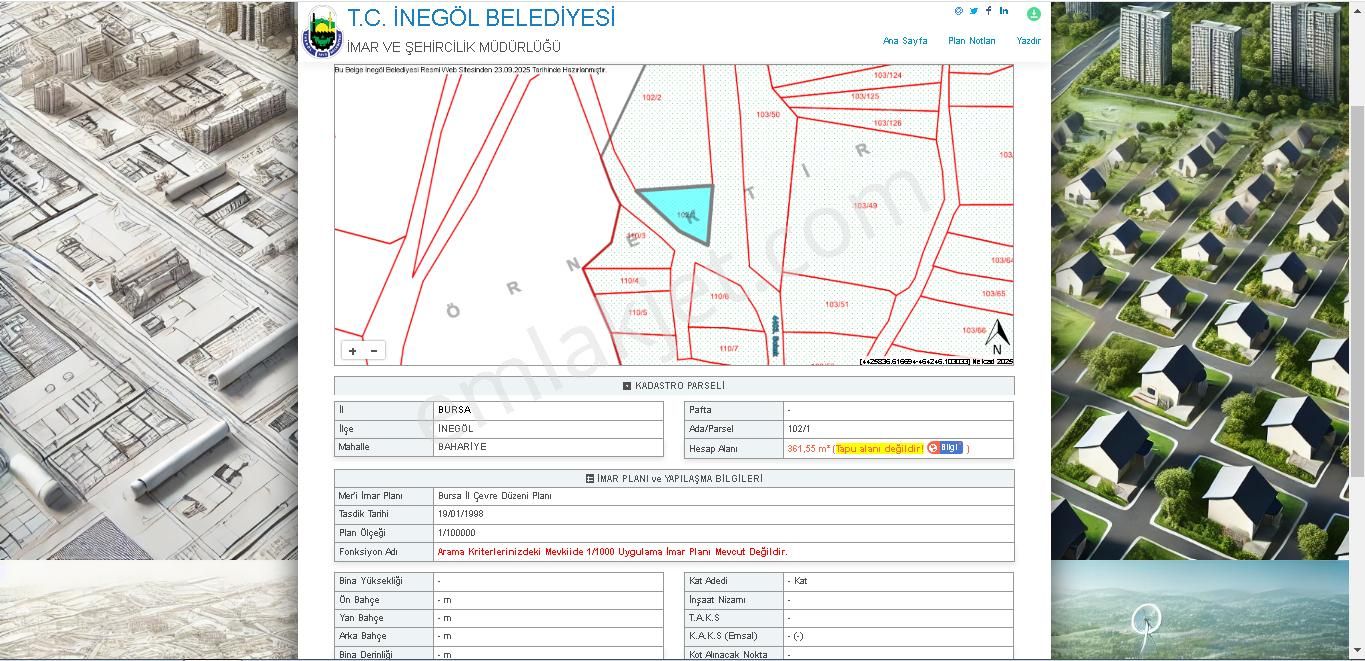Click parcel 103/49 on the map
The image size is (1365, 661).
[x=865, y=206]
